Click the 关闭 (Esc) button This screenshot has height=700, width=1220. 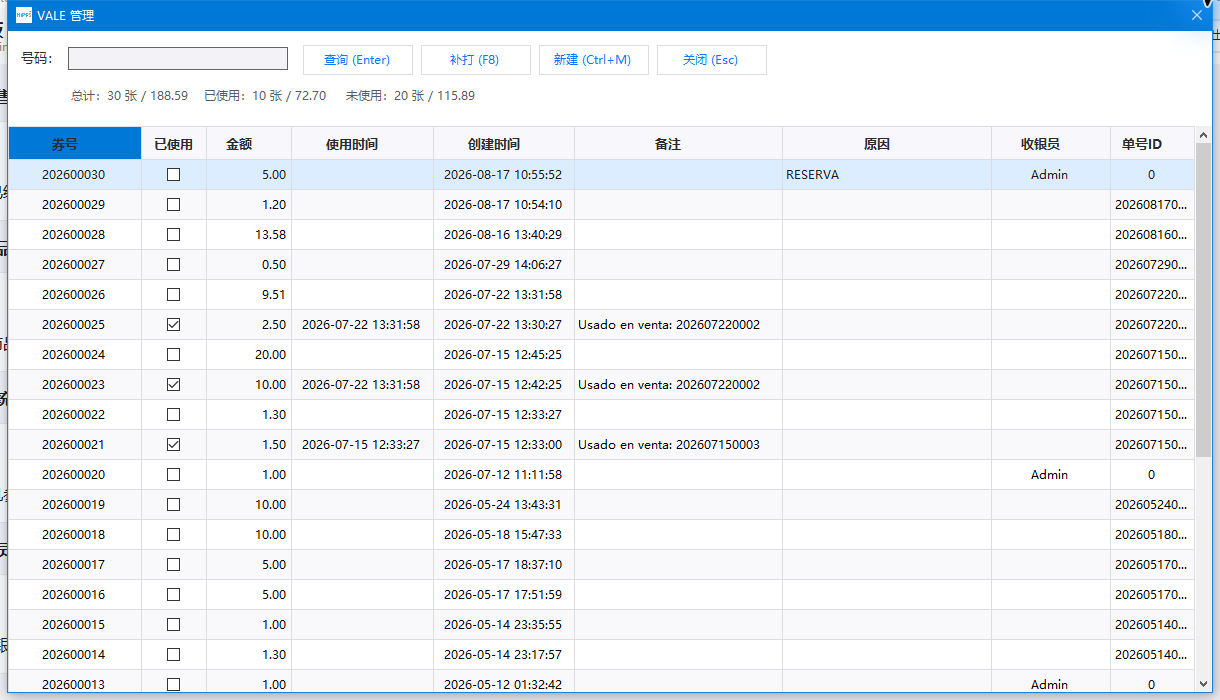[711, 60]
